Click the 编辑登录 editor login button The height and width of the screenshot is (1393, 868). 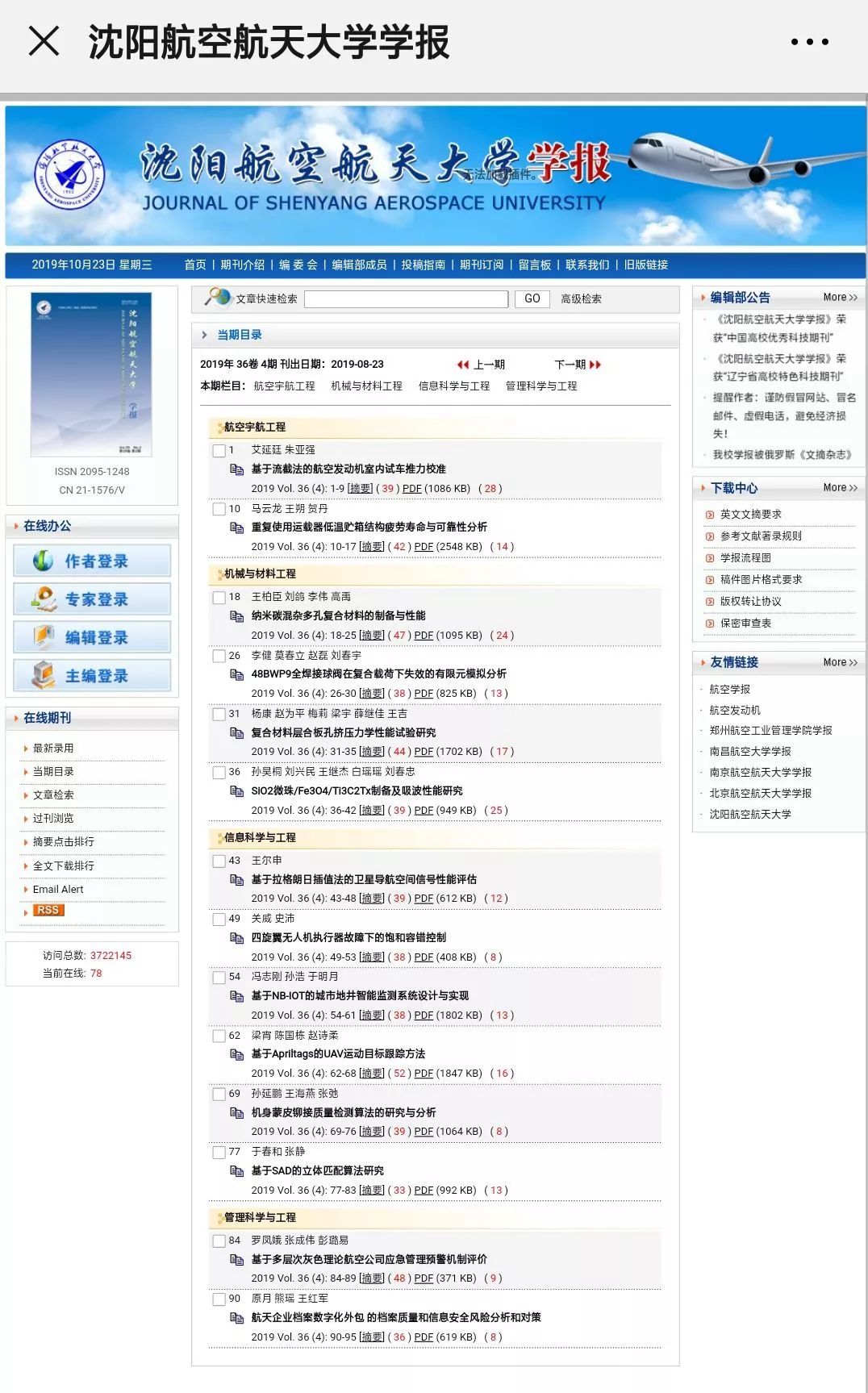[92, 637]
